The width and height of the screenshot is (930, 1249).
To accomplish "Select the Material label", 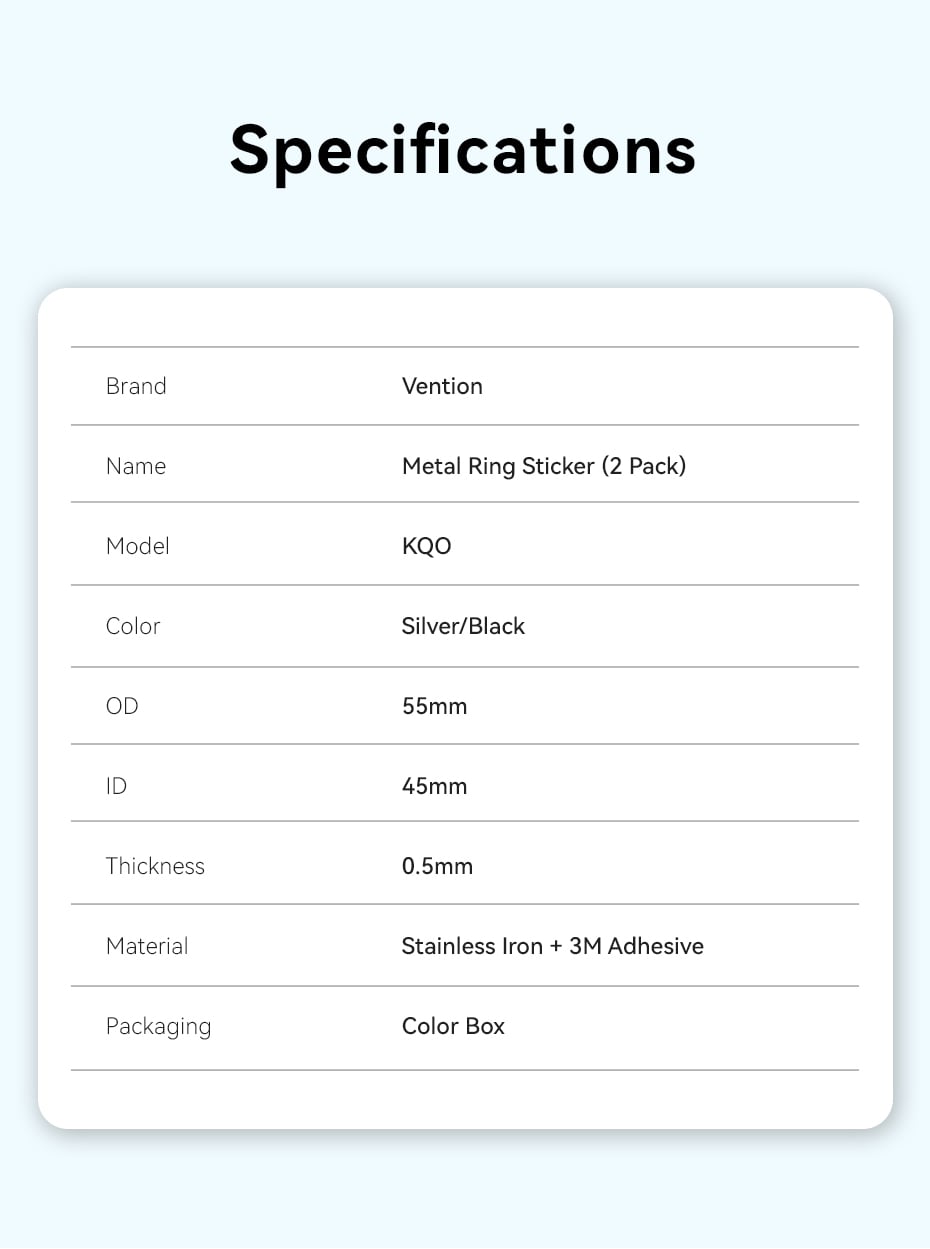I will (x=147, y=946).
